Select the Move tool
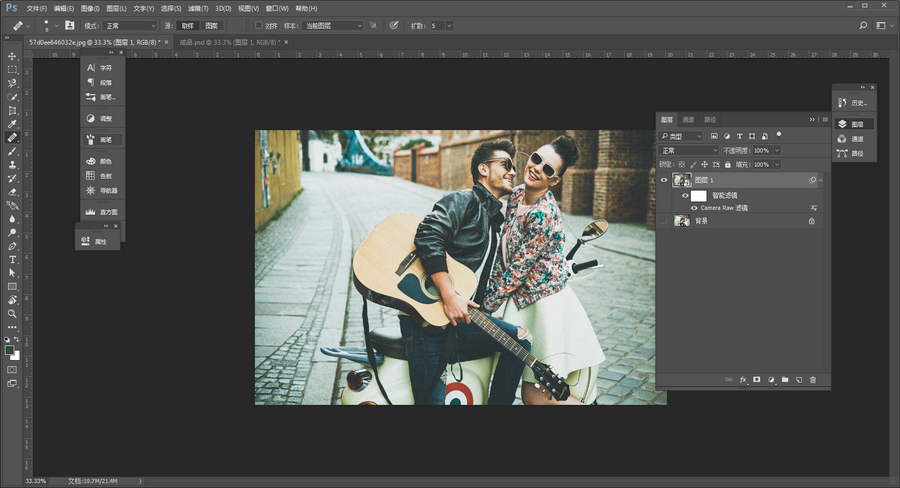This screenshot has width=900, height=488. click(12, 56)
